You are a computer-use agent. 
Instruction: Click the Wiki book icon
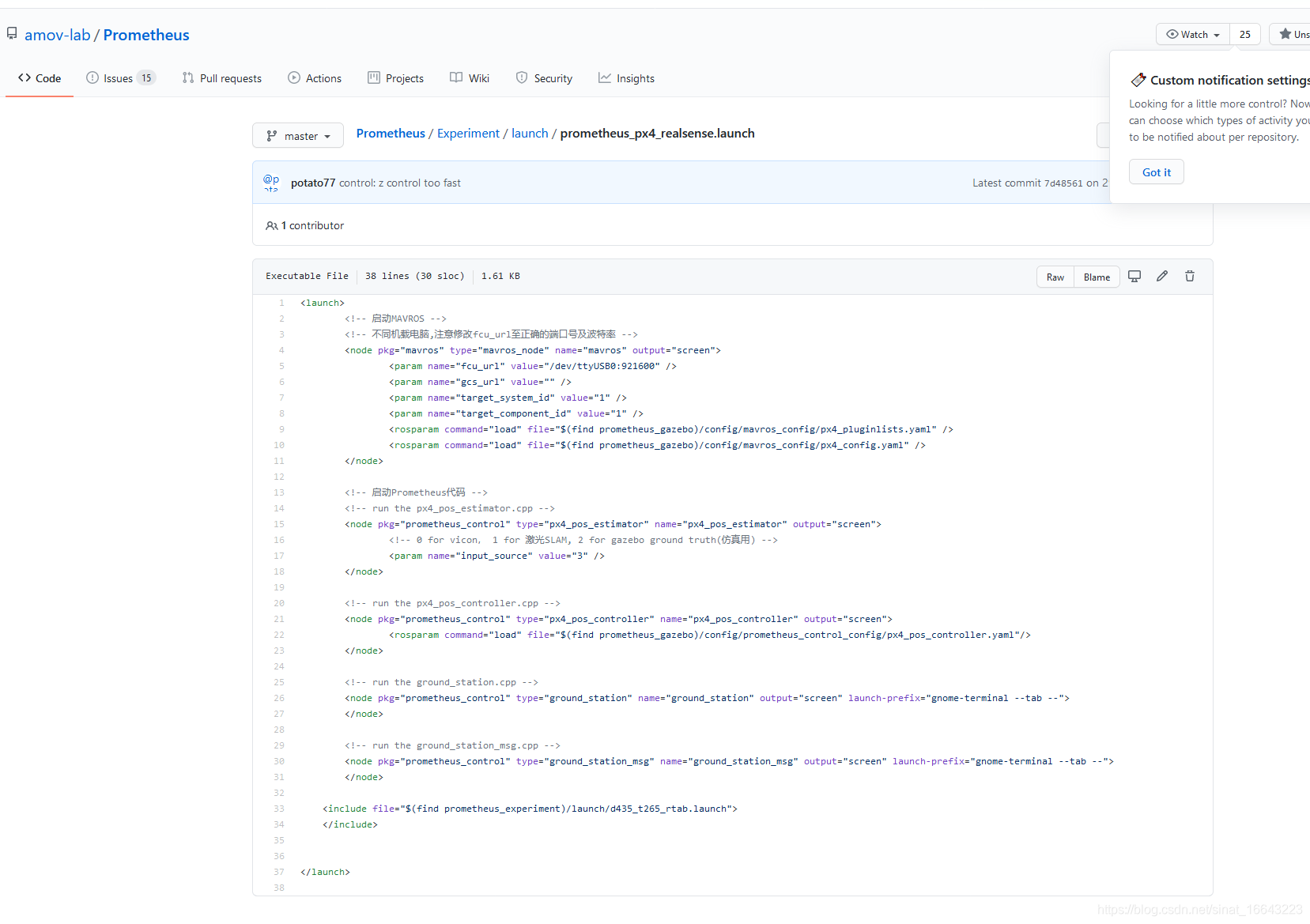tap(456, 77)
